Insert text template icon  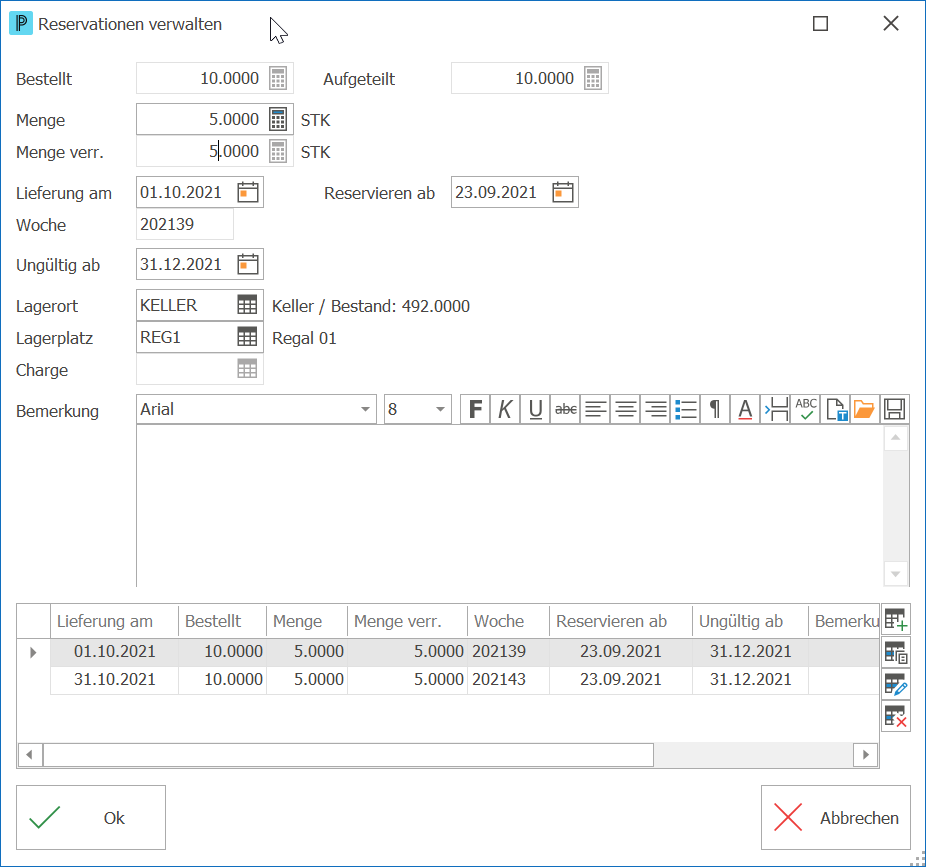click(836, 409)
